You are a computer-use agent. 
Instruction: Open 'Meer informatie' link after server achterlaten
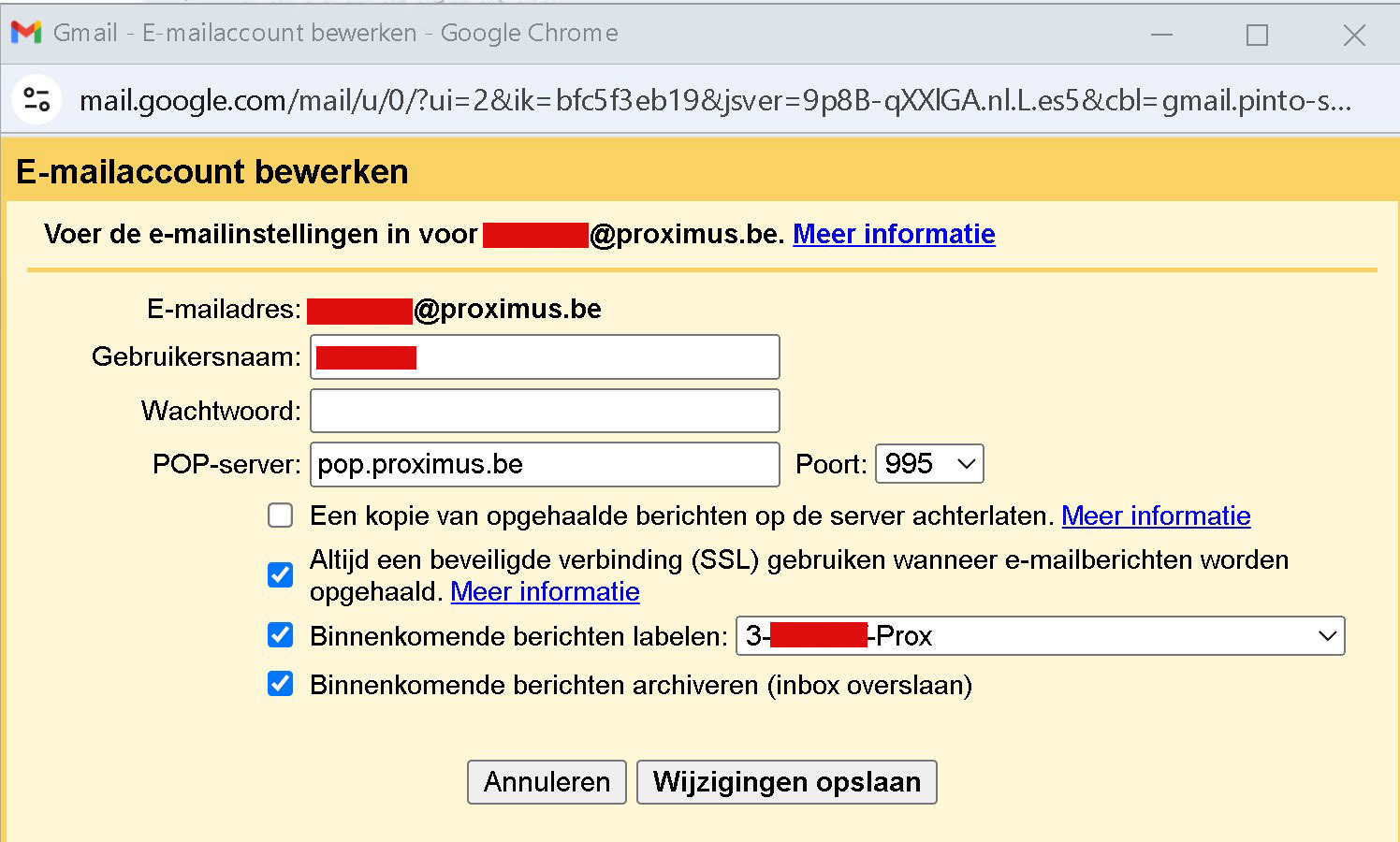coord(1156,515)
